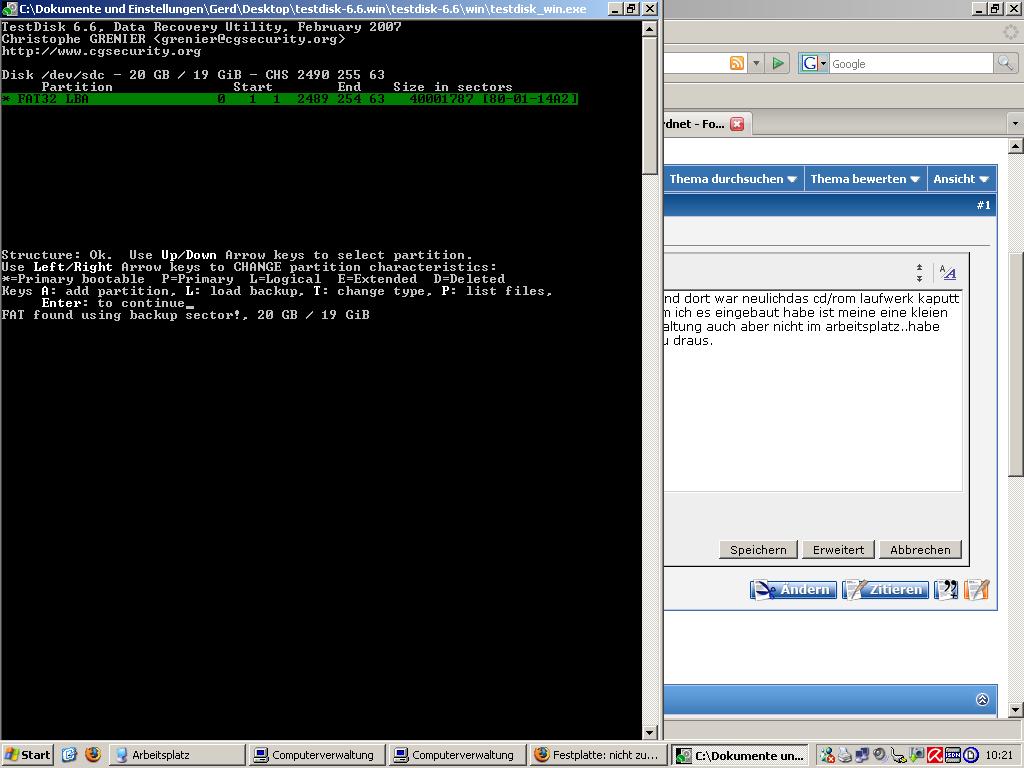Image resolution: width=1024 pixels, height=768 pixels.
Task: Click into the Google search field
Action: [911, 63]
